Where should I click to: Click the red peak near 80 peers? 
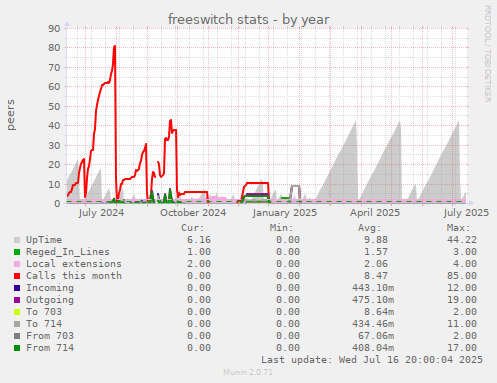tap(114, 47)
